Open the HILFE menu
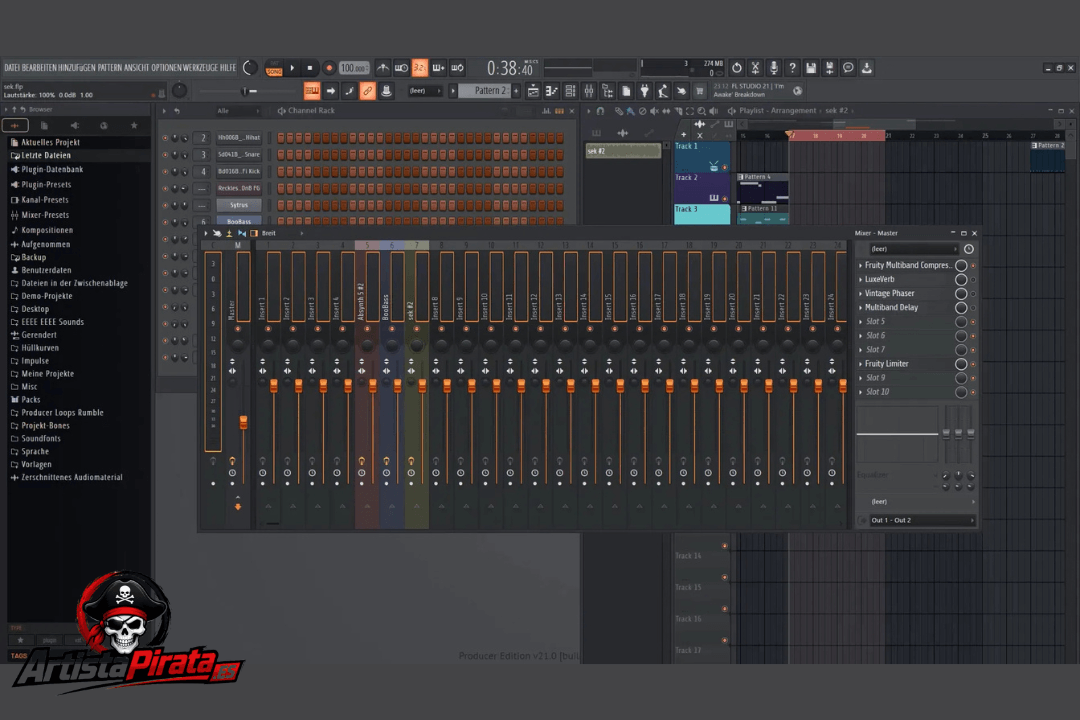Viewport: 1080px width, 720px height. pyautogui.click(x=228, y=68)
